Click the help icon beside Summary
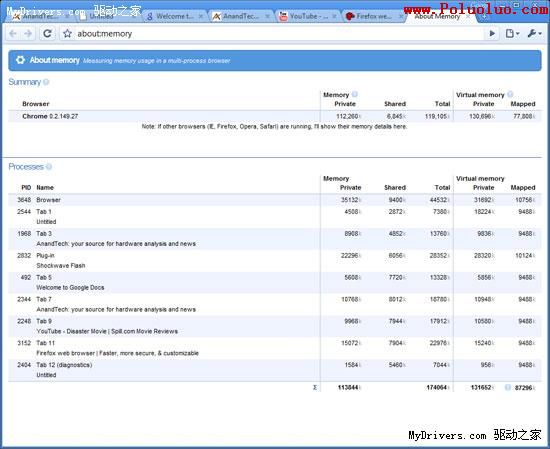 46,82
